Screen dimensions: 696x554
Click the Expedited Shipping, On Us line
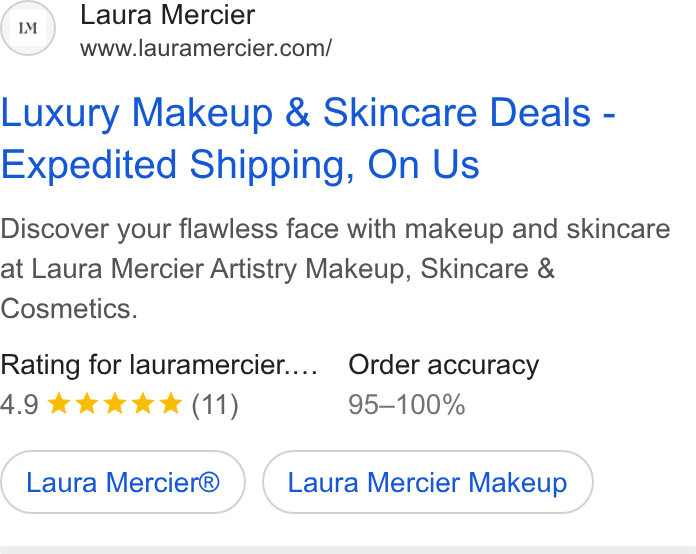tap(240, 165)
